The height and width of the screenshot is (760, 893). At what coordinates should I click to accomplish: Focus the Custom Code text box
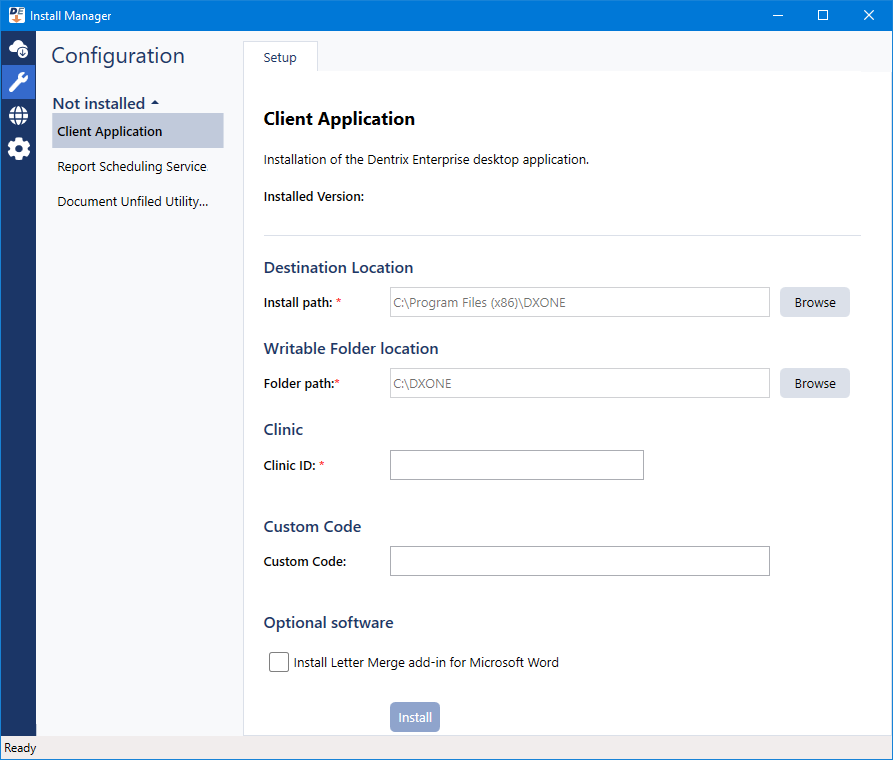coord(579,561)
